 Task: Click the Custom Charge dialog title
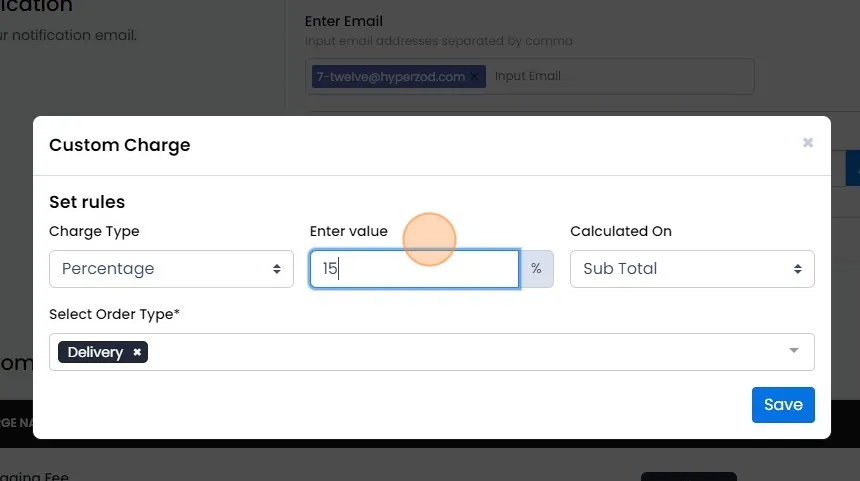pos(120,145)
